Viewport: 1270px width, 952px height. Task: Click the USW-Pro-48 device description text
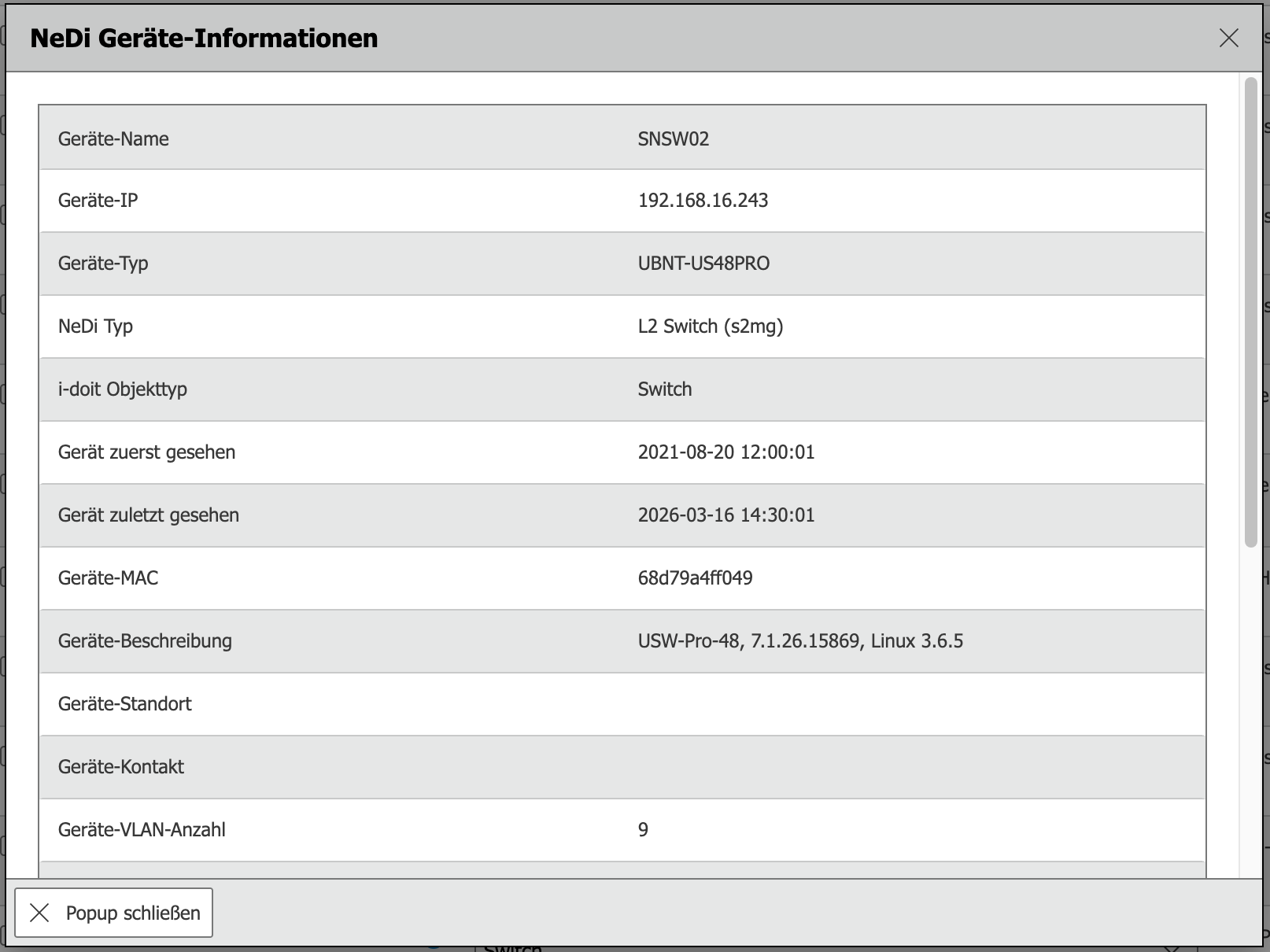[x=799, y=641]
